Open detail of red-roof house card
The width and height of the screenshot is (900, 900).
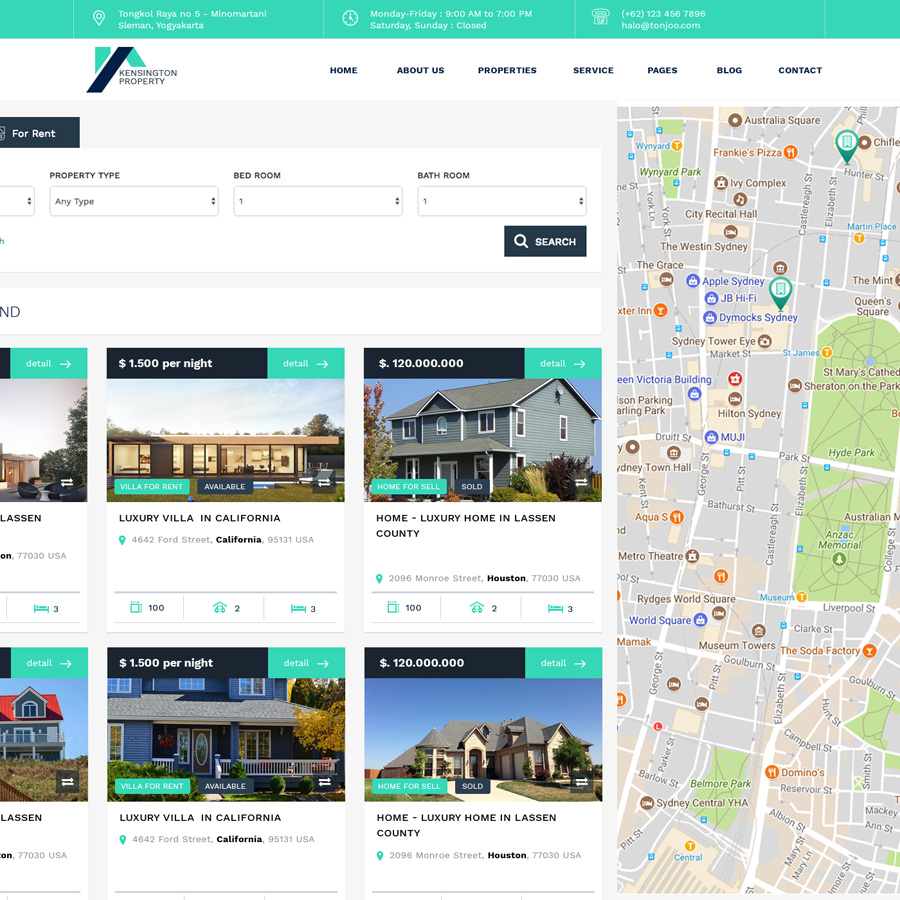tap(49, 663)
